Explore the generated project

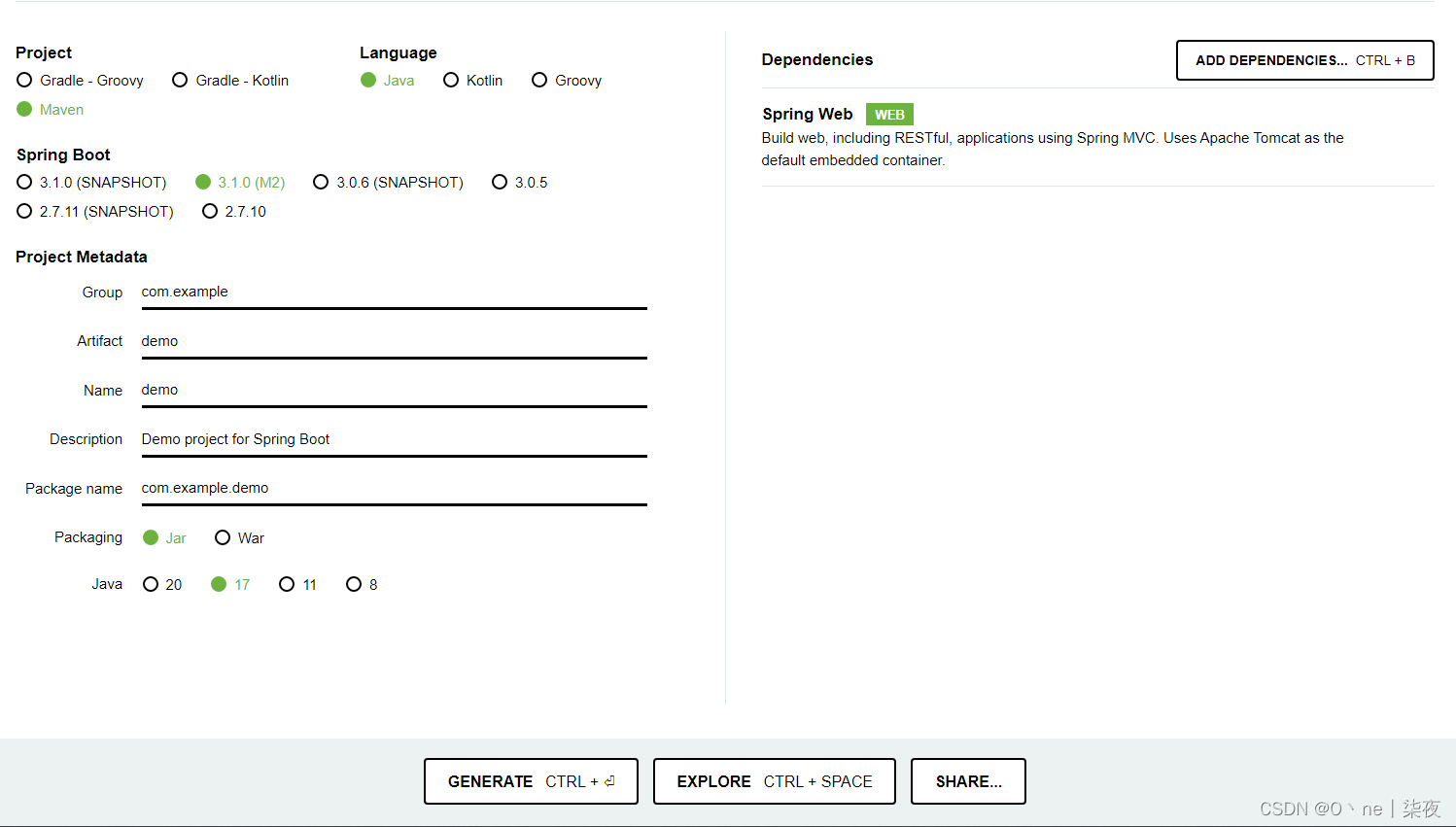(774, 781)
